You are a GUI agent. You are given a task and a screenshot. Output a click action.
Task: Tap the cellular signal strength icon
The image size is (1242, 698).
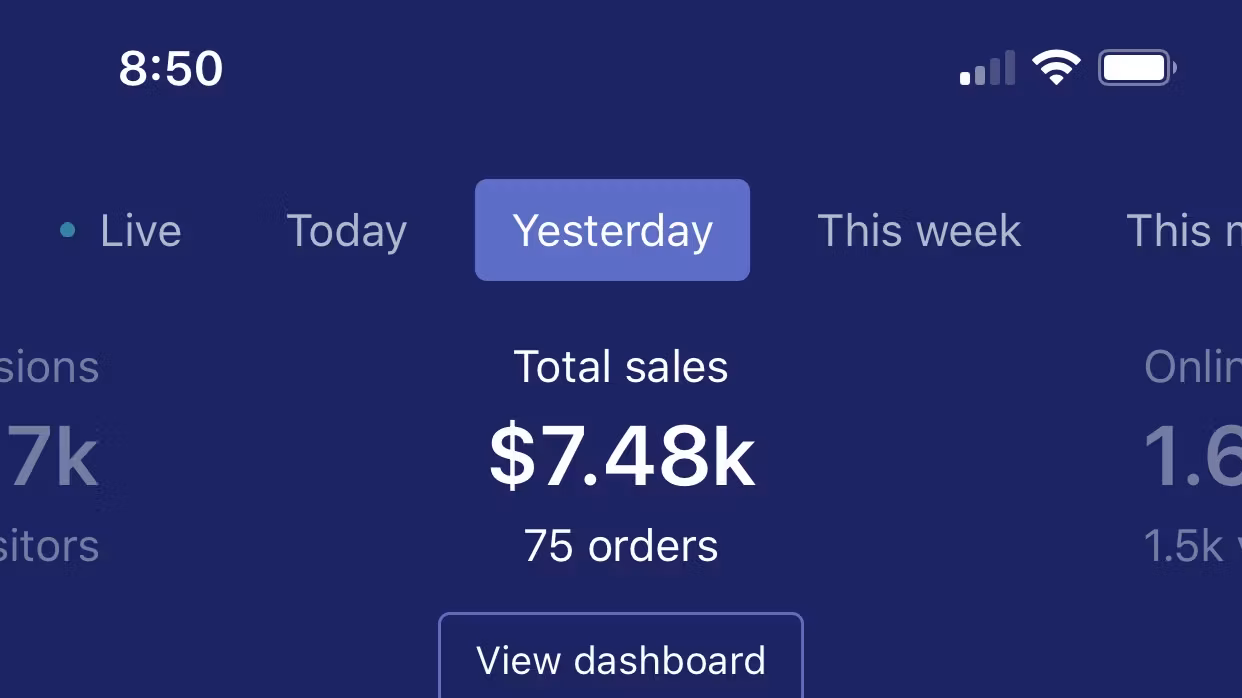point(987,69)
